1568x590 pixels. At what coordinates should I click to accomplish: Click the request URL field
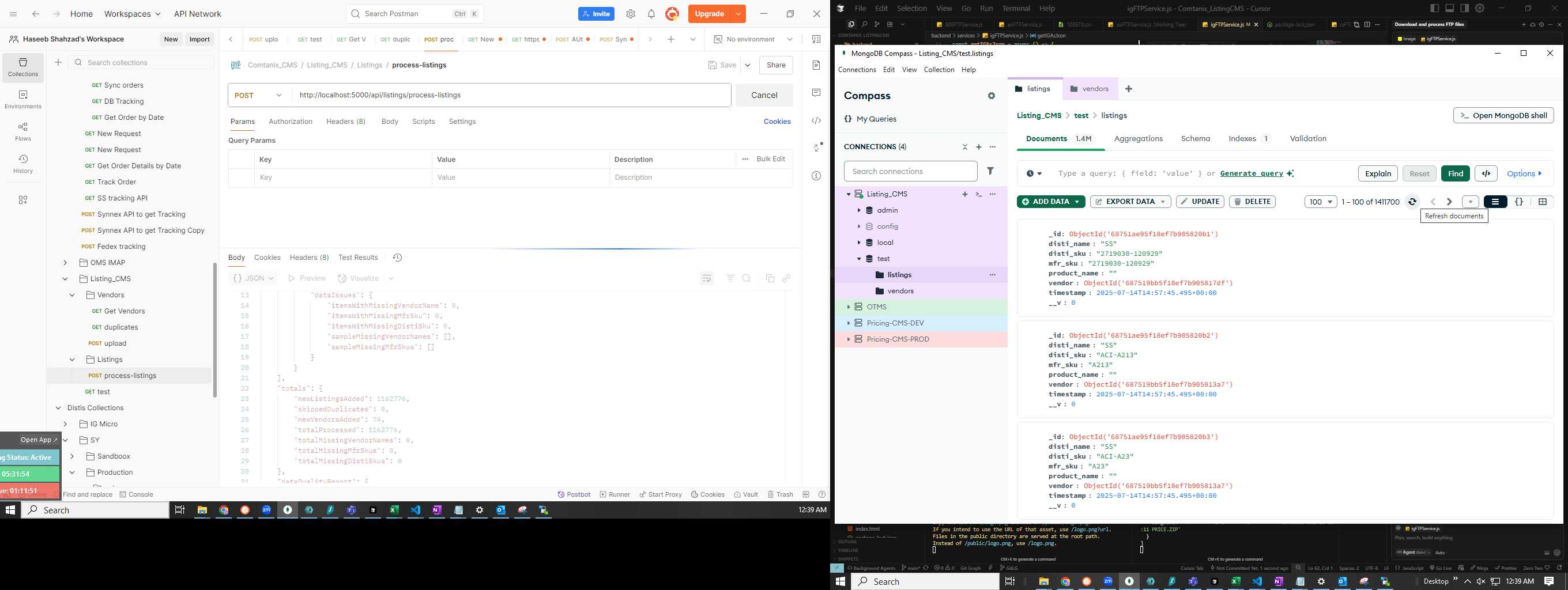[511, 96]
